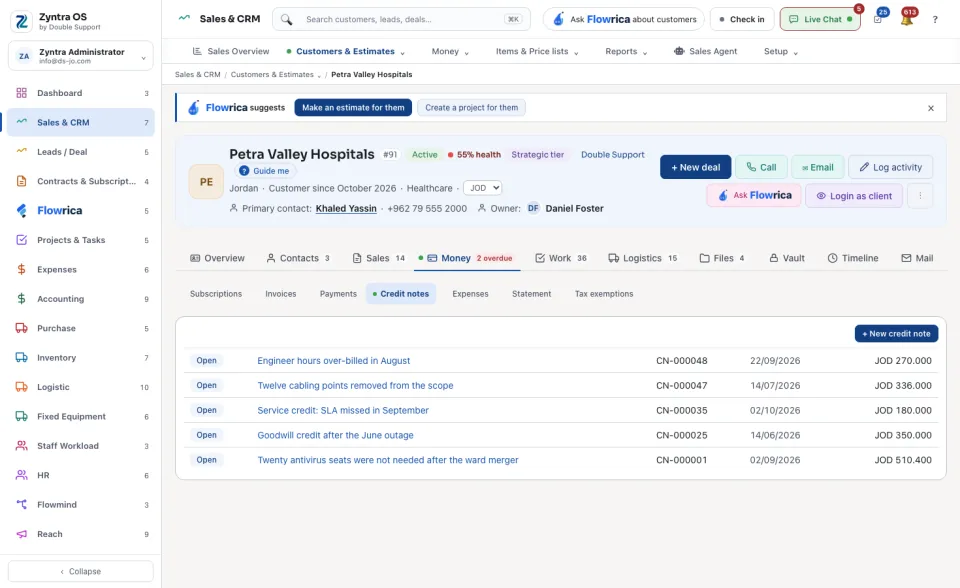Click Ask Flowrica about customers
Image resolution: width=960 pixels, height=588 pixels.
(x=624, y=20)
